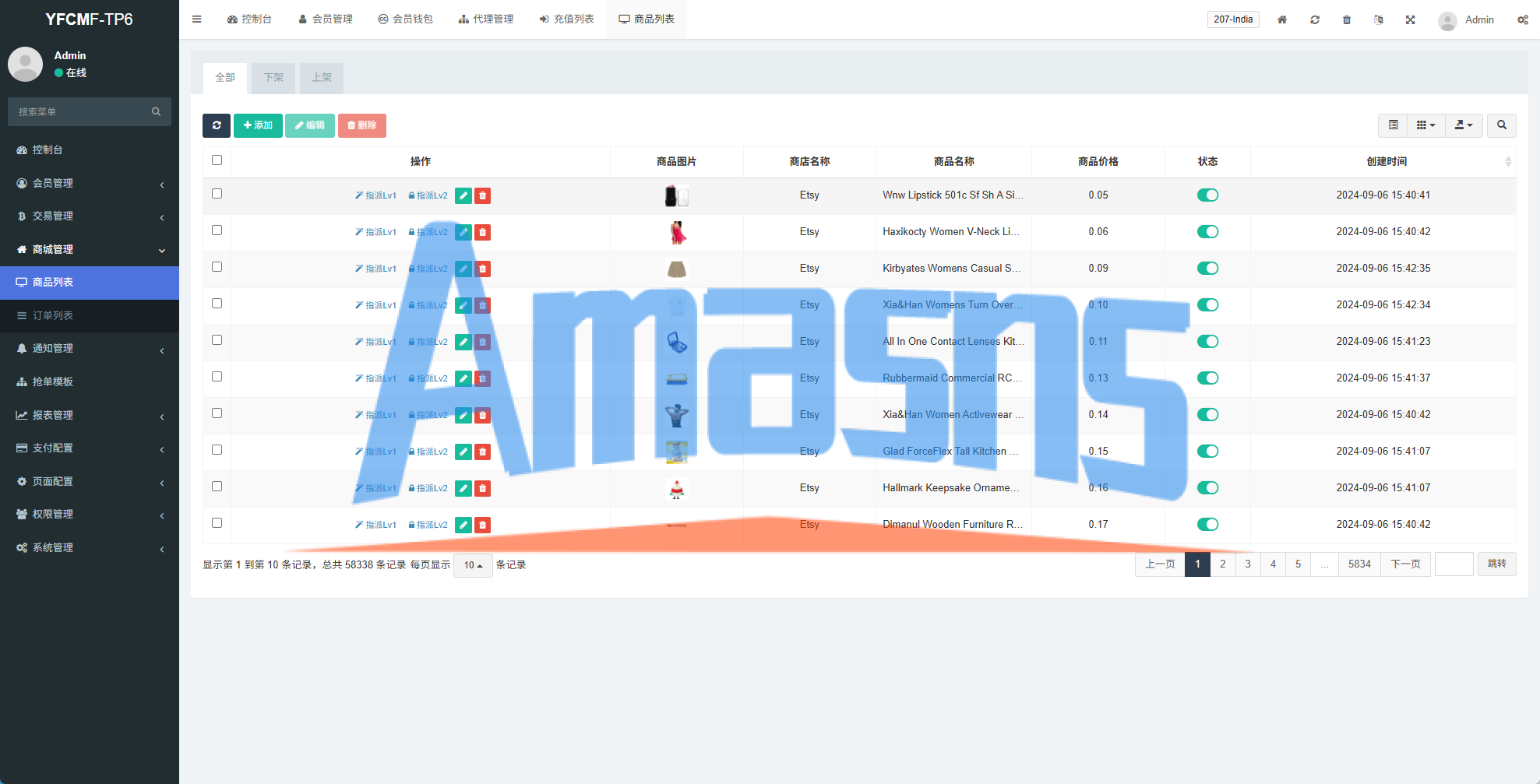Open 充值列表 tab in top navigation
Image resolution: width=1540 pixels, height=784 pixels.
[566, 19]
